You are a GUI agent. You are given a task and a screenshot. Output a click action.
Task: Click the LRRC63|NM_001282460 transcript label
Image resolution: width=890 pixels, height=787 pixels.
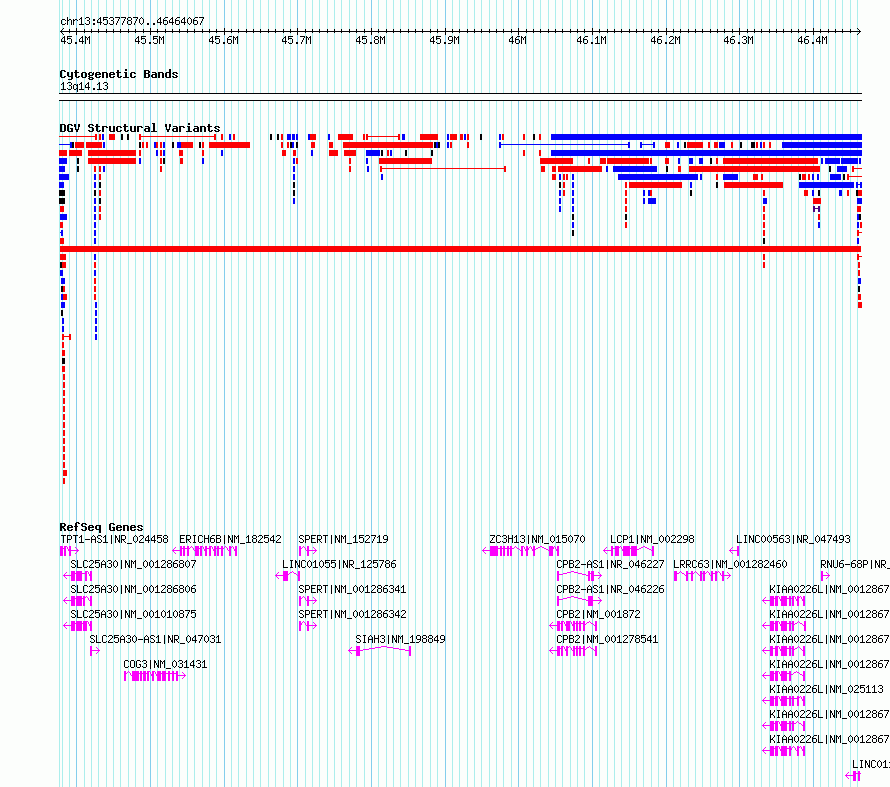pyautogui.click(x=730, y=564)
